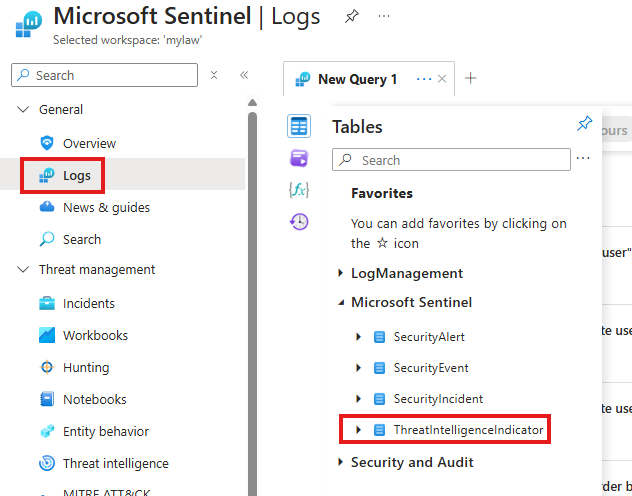This screenshot has height=496, width=632.
Task: Expand the SecurityEvent table
Action: (x=358, y=368)
